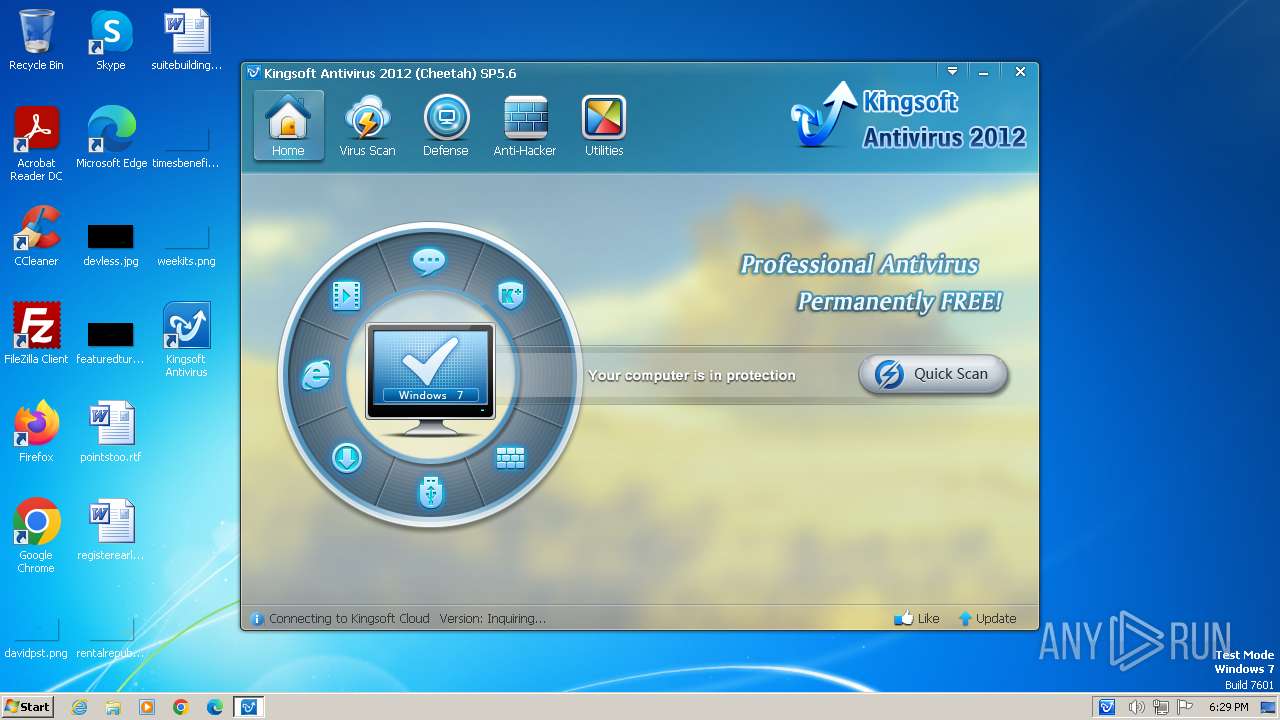
Task: Select the devless.jpg desktop file
Action: (x=111, y=245)
